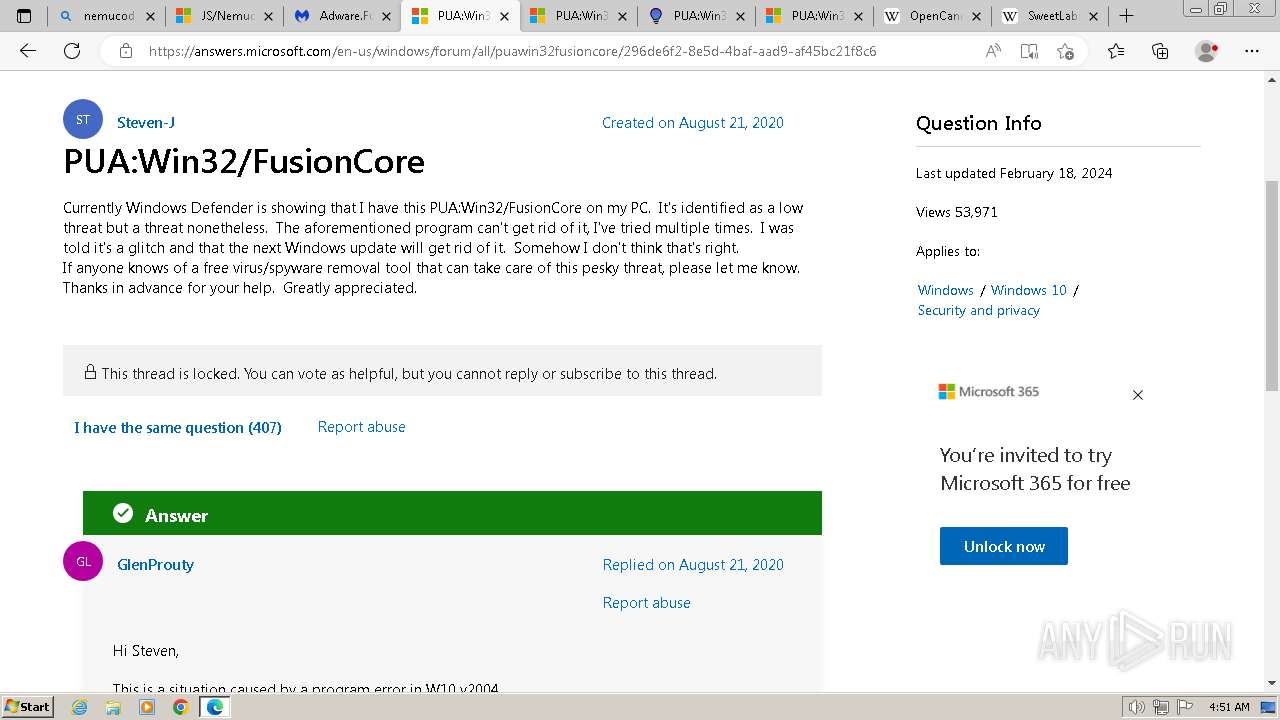Launch Chrome from the taskbar

click(180, 707)
